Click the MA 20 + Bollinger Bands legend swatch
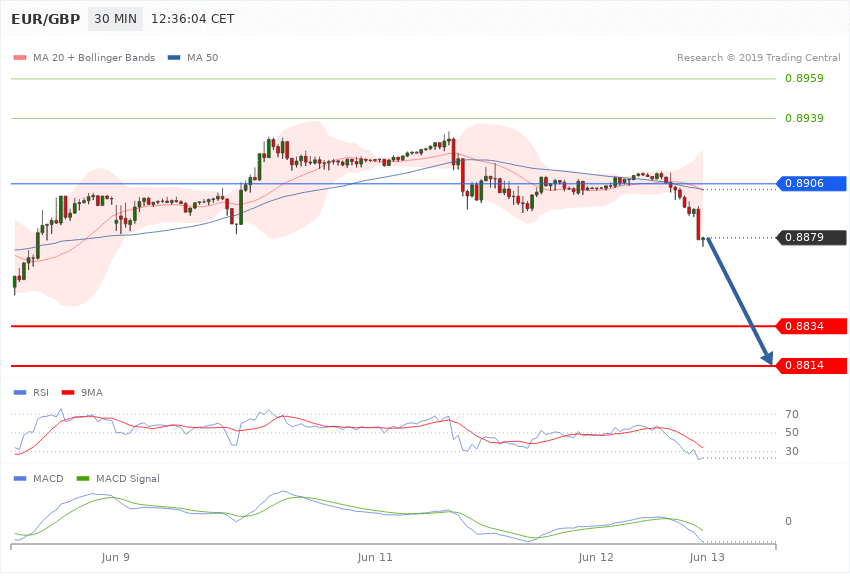Screen dimensions: 850x576 click(x=20, y=57)
